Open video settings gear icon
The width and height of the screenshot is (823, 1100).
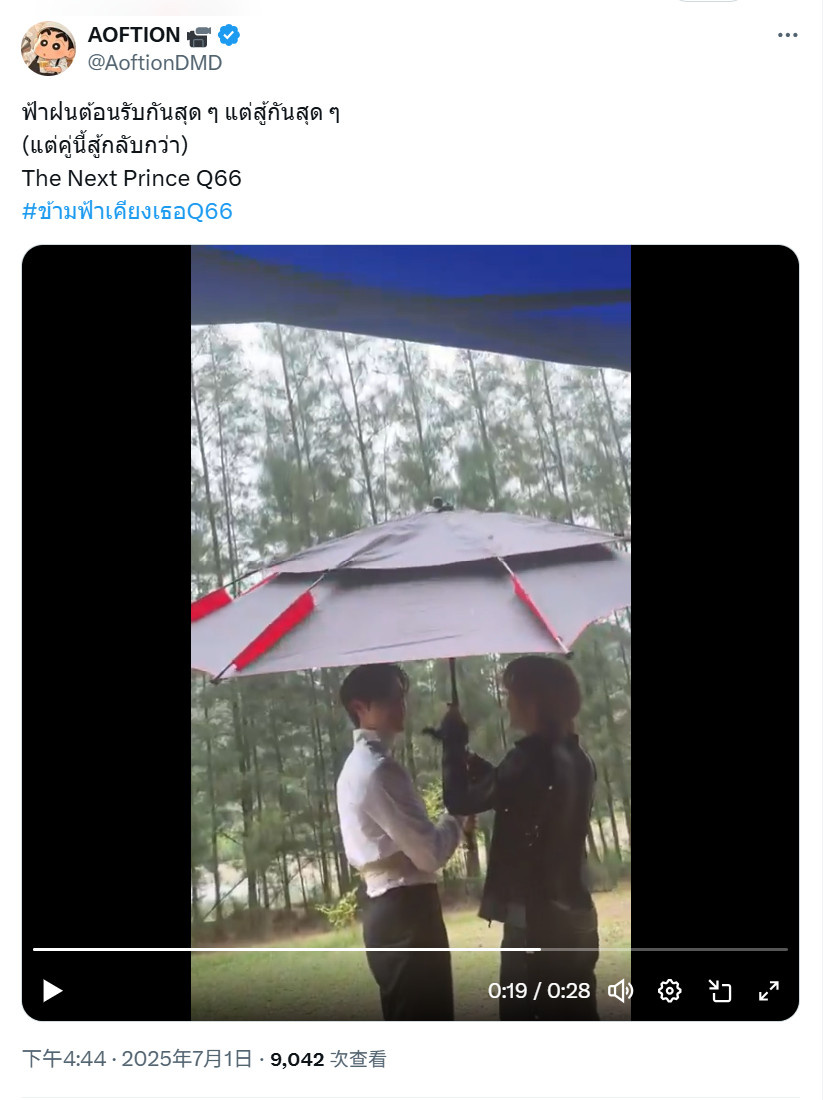tap(669, 991)
